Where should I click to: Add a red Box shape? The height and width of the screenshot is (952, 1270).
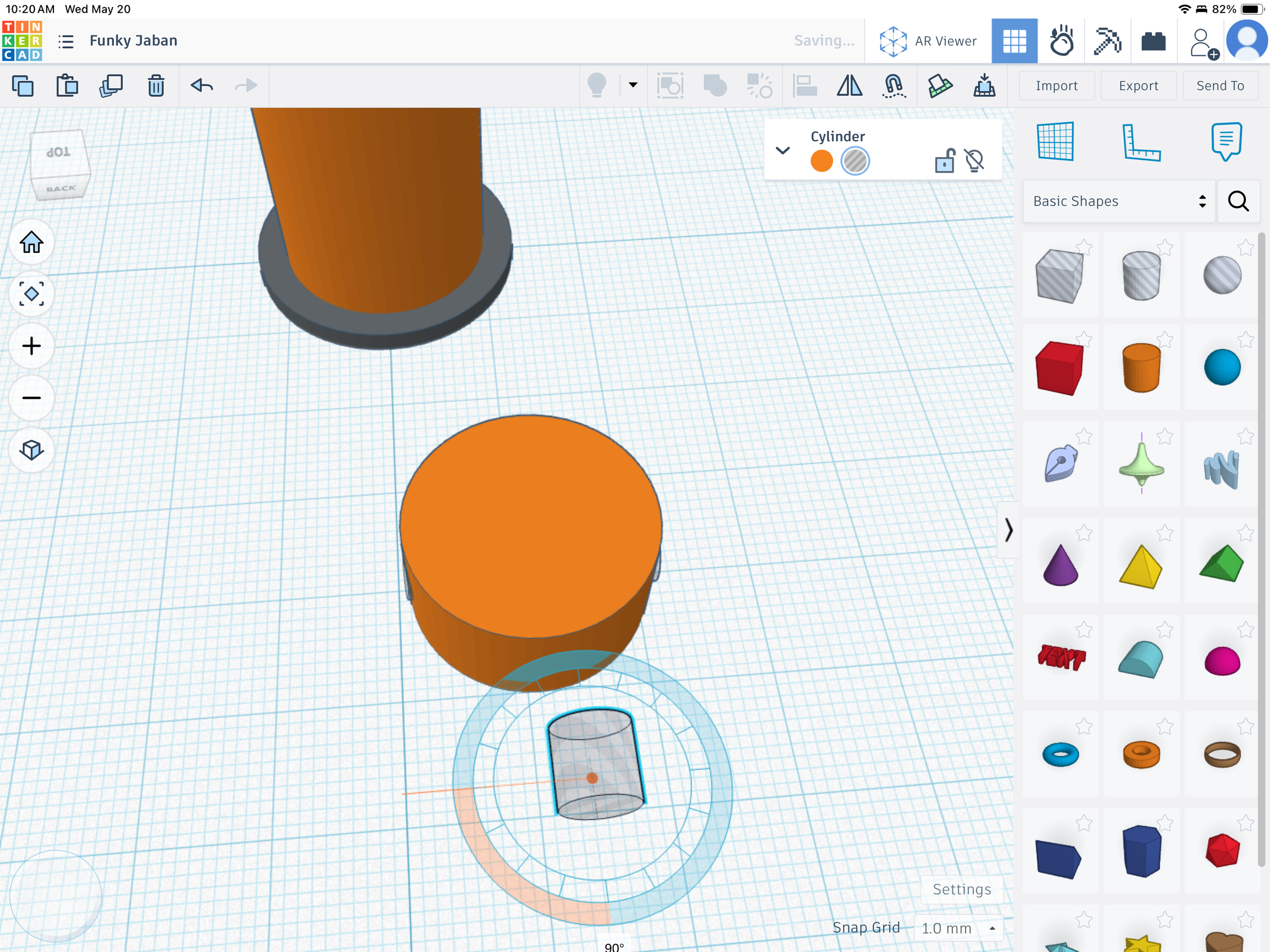(1059, 368)
